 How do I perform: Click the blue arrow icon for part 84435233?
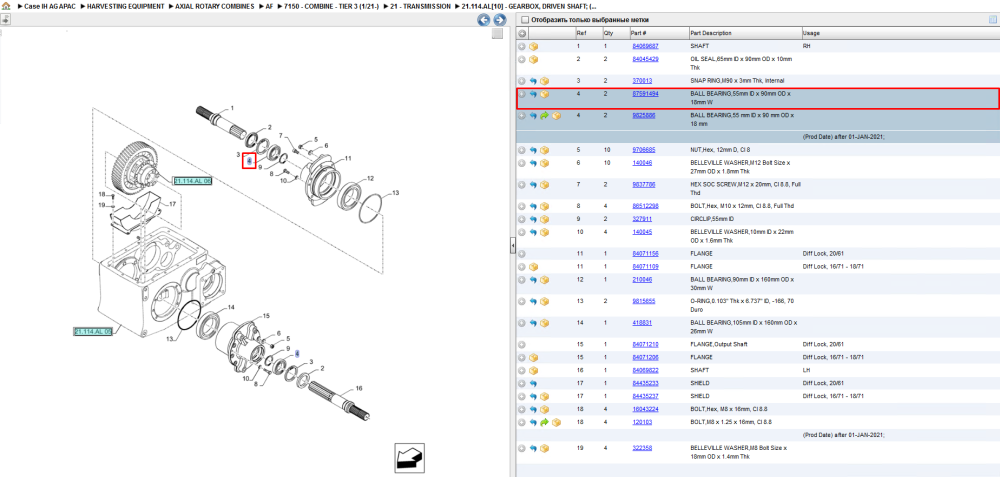point(533,383)
